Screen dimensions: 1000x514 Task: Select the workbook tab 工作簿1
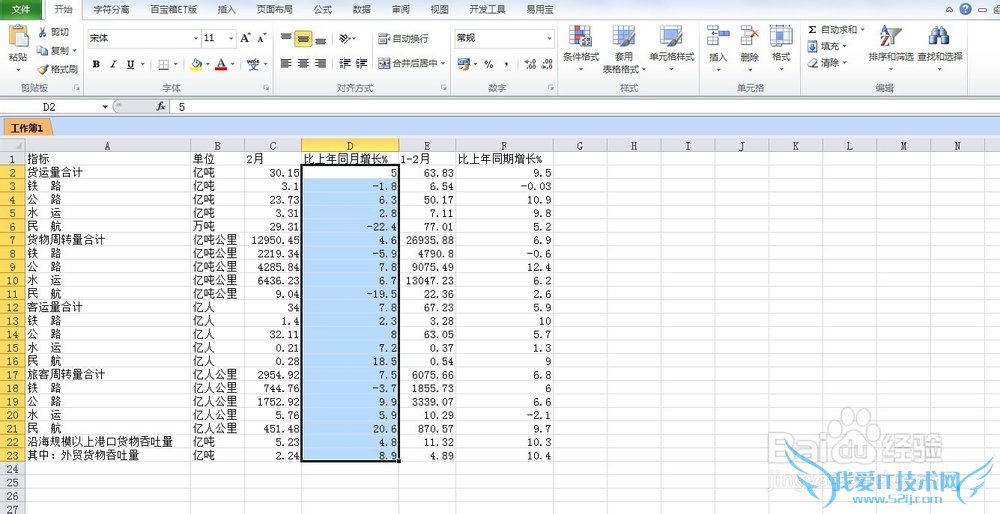[26, 128]
